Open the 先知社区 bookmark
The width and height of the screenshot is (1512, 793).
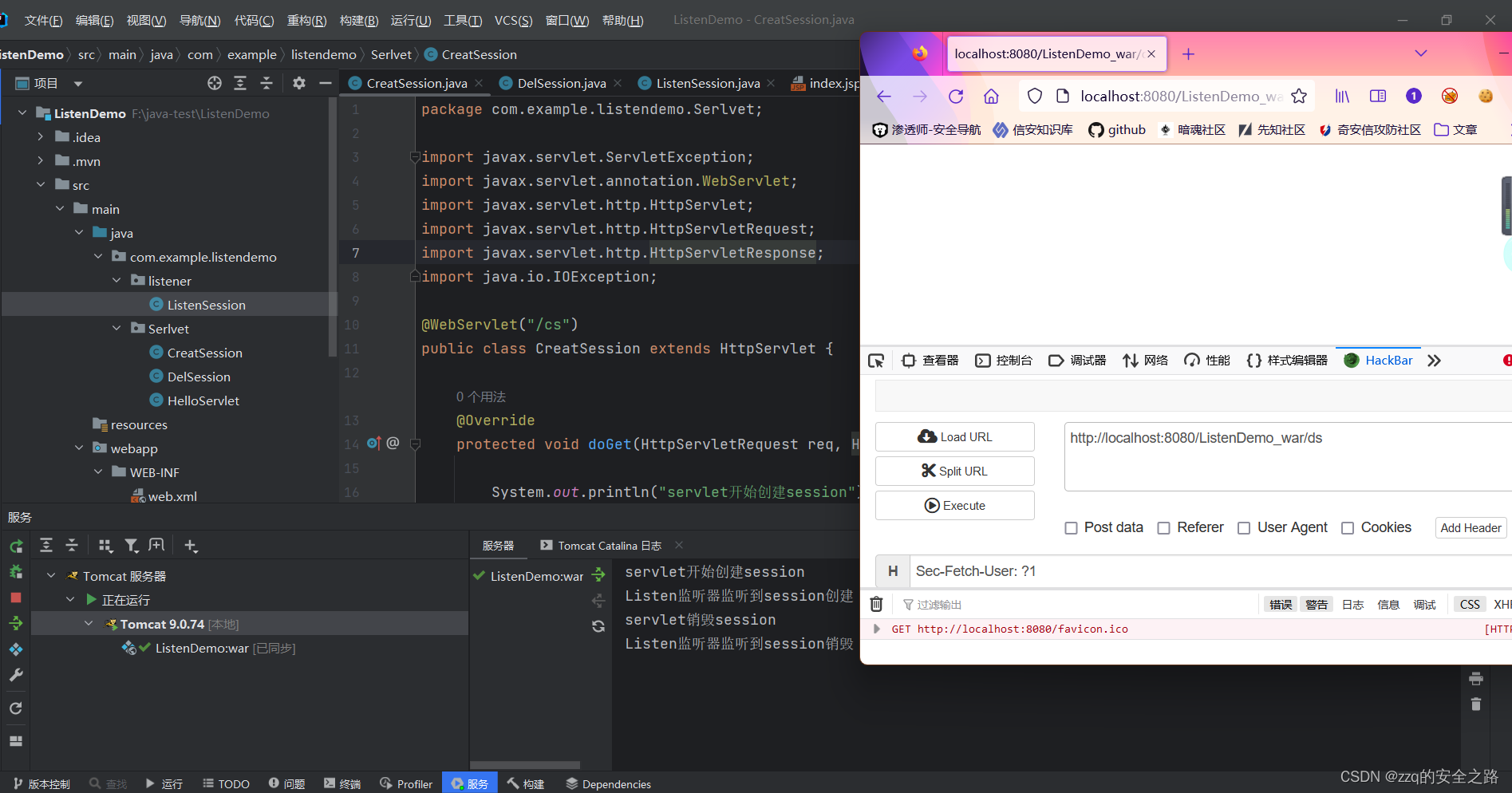(x=1272, y=130)
